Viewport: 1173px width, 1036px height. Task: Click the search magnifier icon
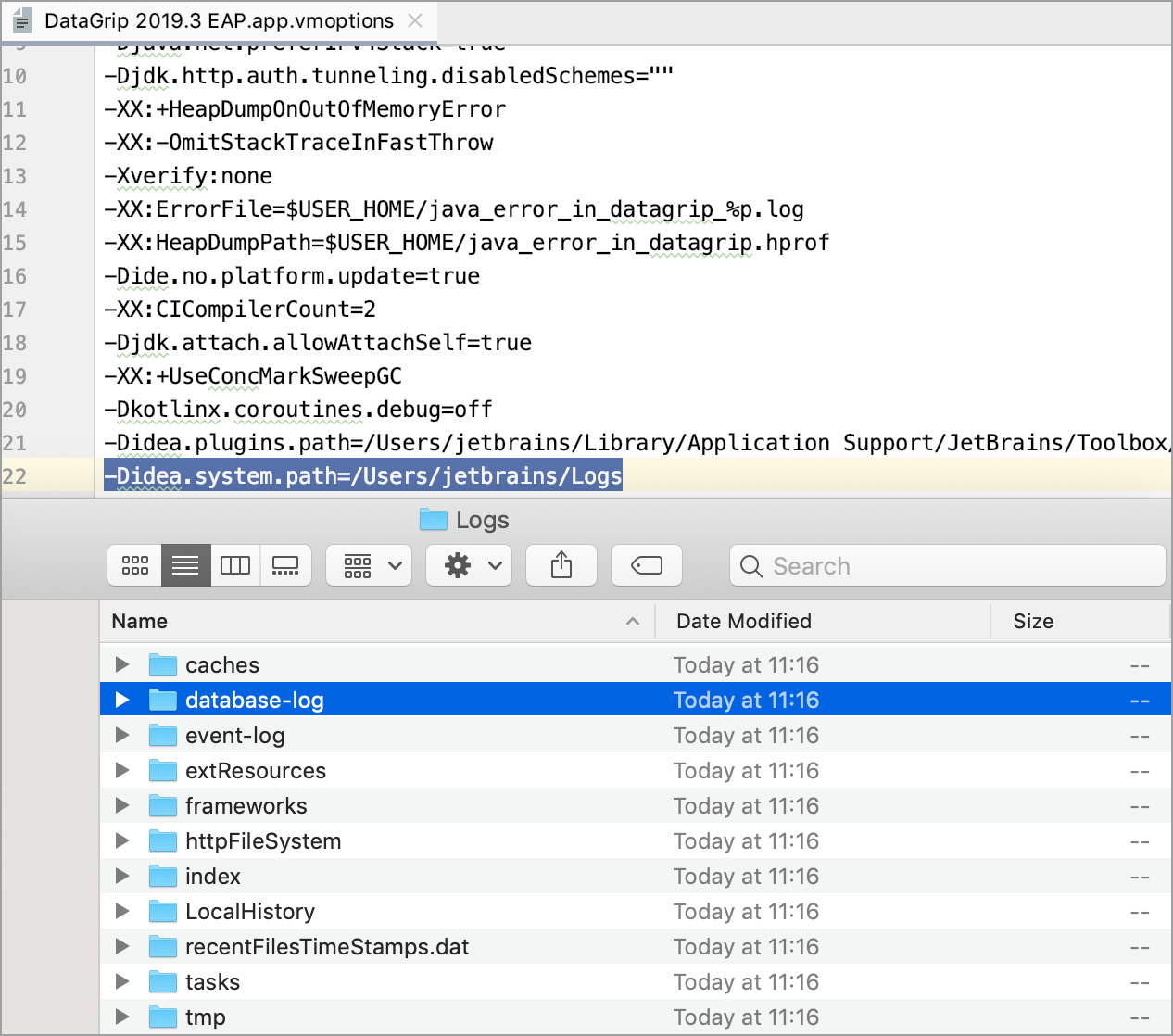coord(750,566)
